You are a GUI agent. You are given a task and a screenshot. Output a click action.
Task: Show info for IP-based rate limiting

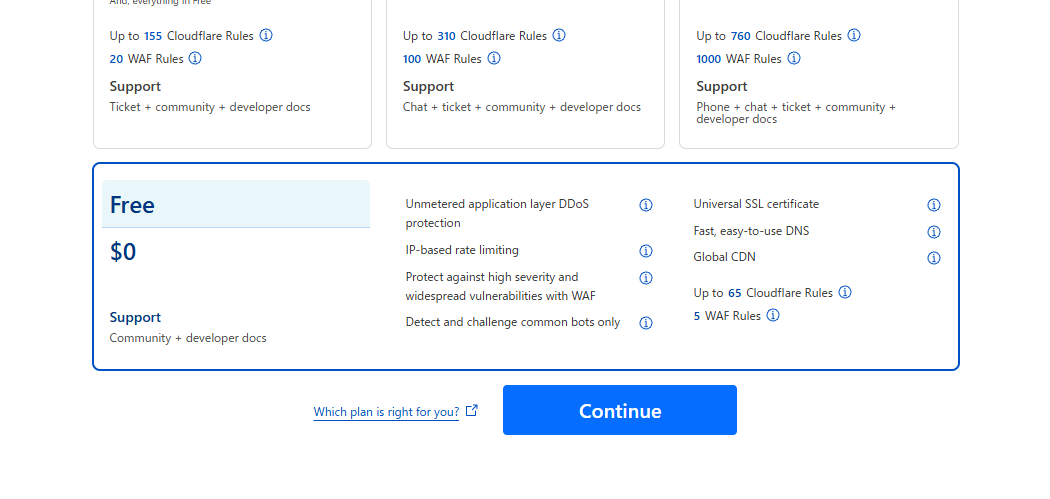(646, 251)
